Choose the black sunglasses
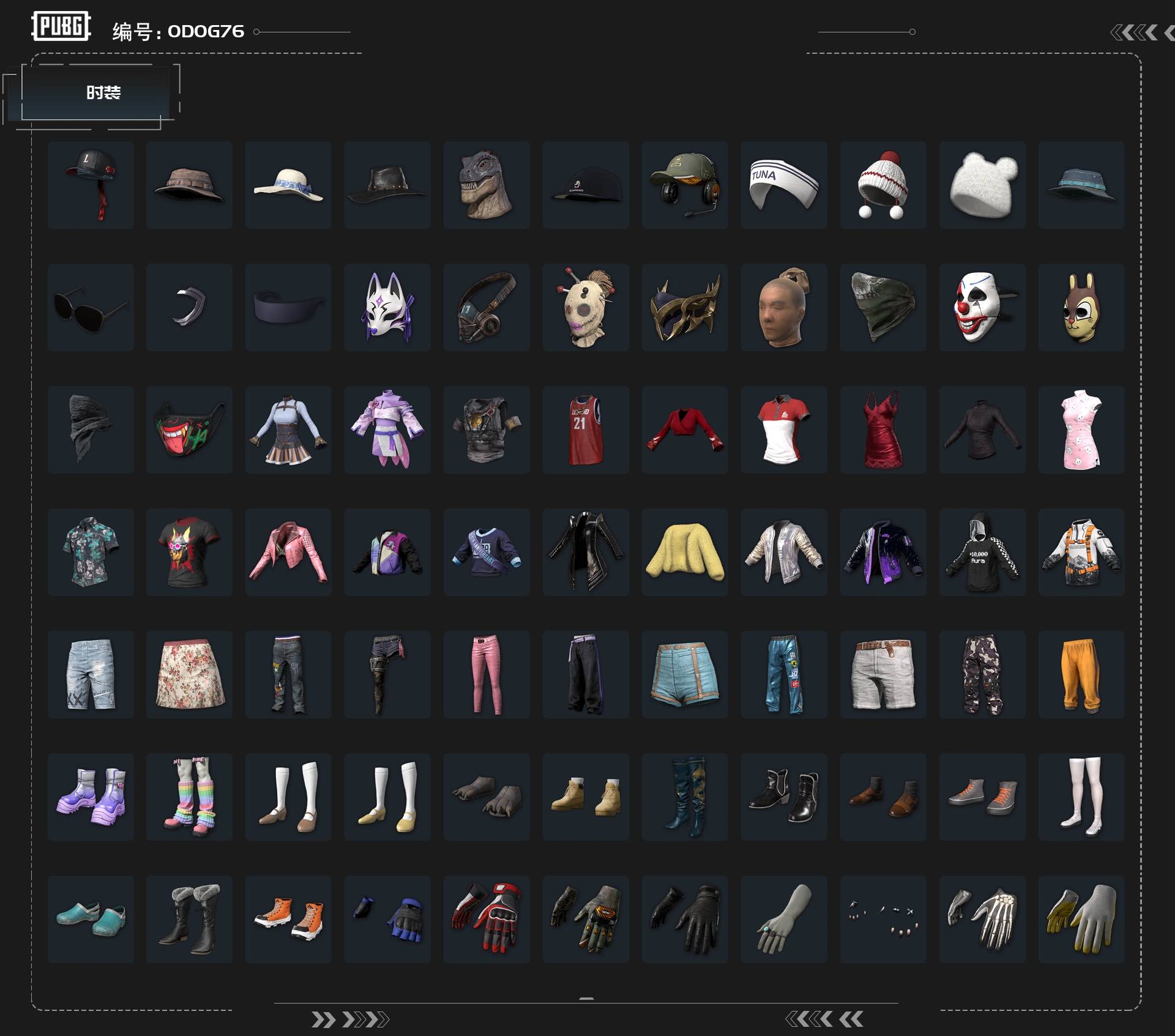1175x1036 pixels. tap(91, 307)
